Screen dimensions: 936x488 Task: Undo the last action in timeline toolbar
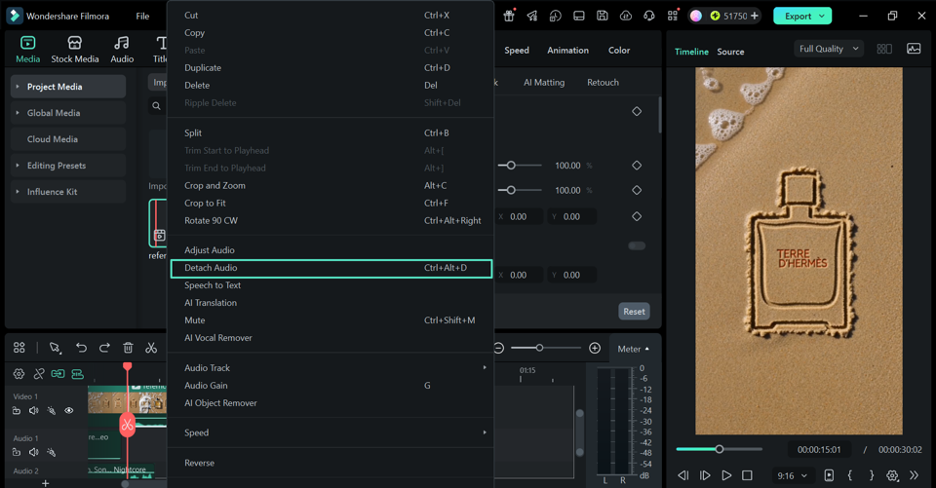(x=81, y=348)
